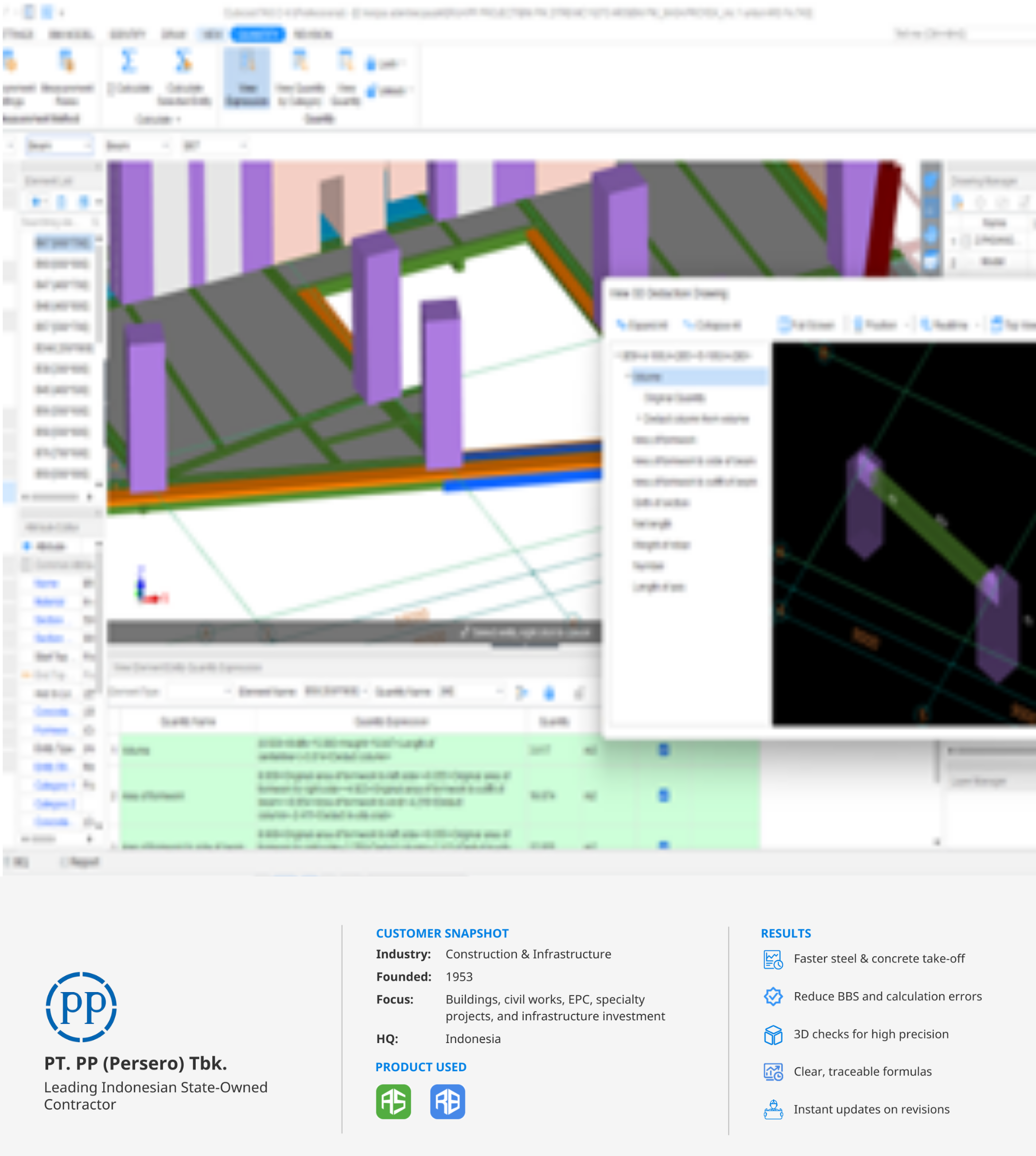This screenshot has width=1036, height=1156.
Task: Toggle the Calculate checkbox in ribbon
Action: pos(112,88)
